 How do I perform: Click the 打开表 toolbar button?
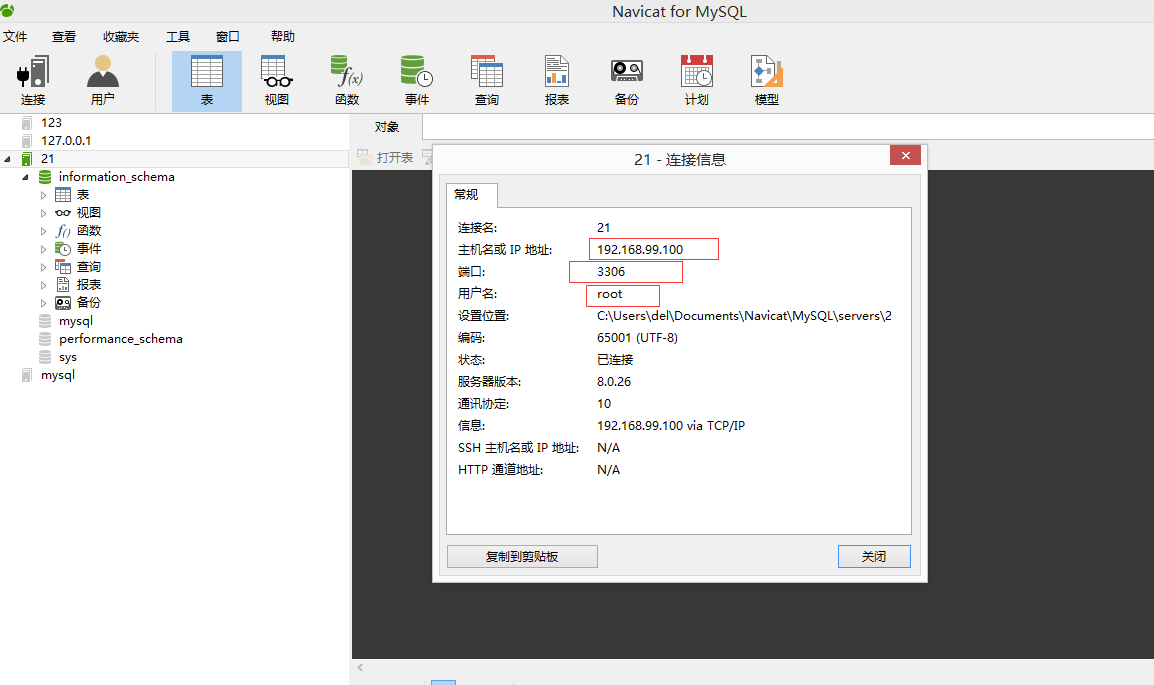386,157
